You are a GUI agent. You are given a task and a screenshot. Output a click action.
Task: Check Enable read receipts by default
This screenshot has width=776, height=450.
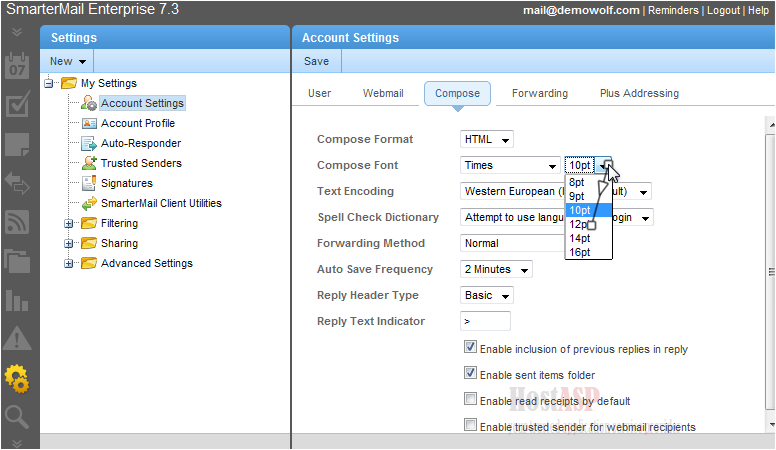470,399
